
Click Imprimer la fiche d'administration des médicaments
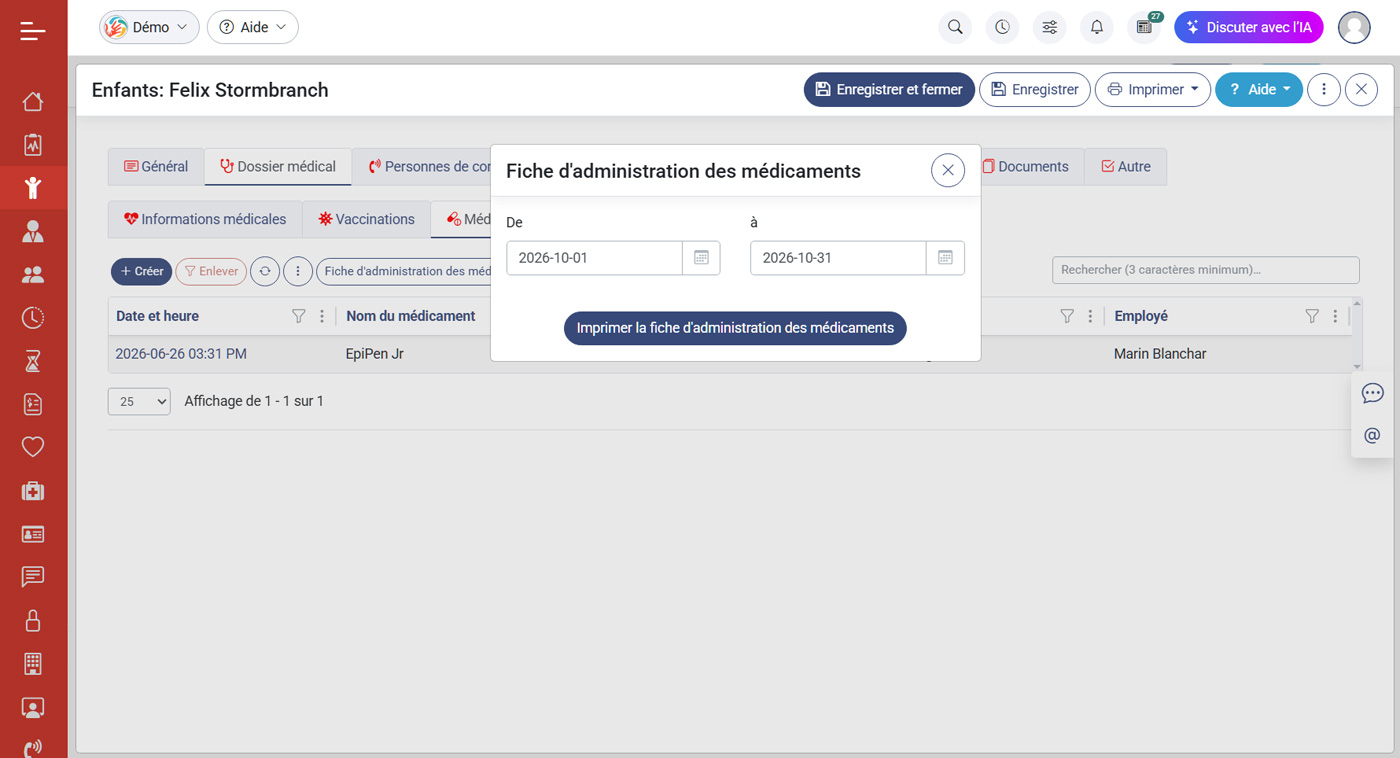pos(735,328)
